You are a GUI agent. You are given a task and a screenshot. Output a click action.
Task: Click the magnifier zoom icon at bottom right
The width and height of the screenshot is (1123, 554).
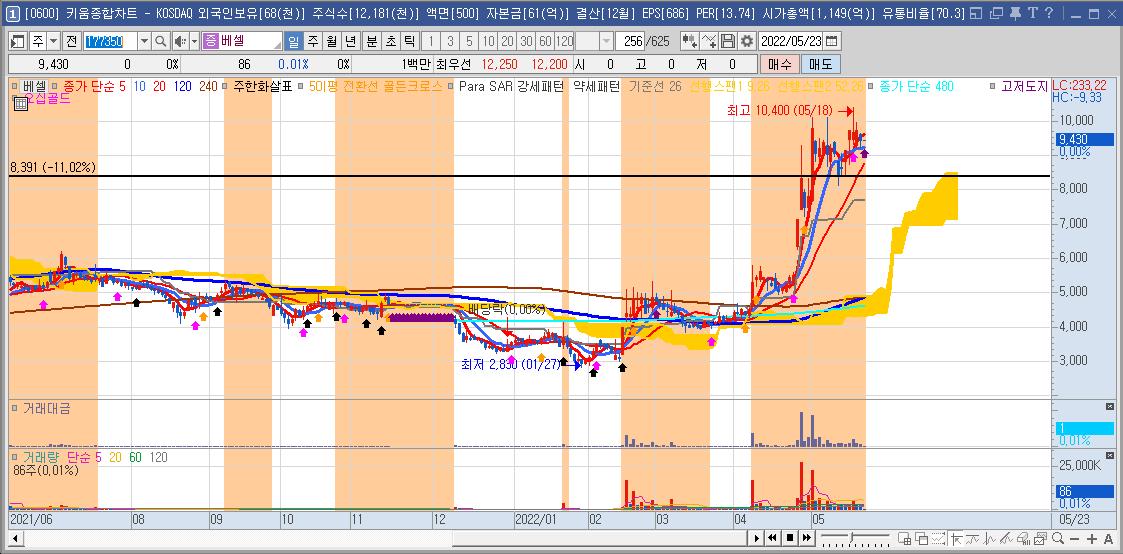click(1058, 538)
